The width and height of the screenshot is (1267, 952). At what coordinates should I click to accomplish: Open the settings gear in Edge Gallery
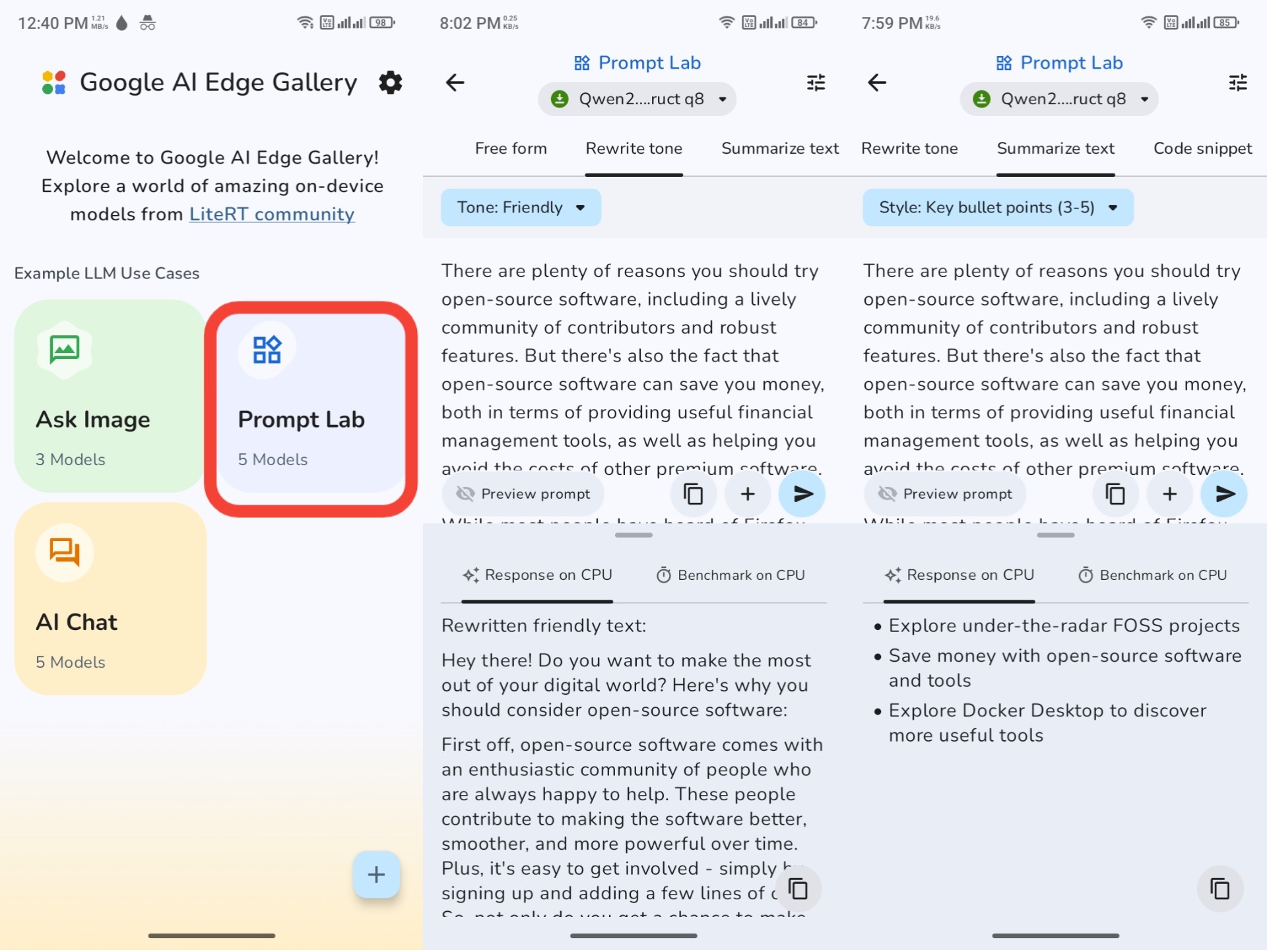[x=390, y=83]
